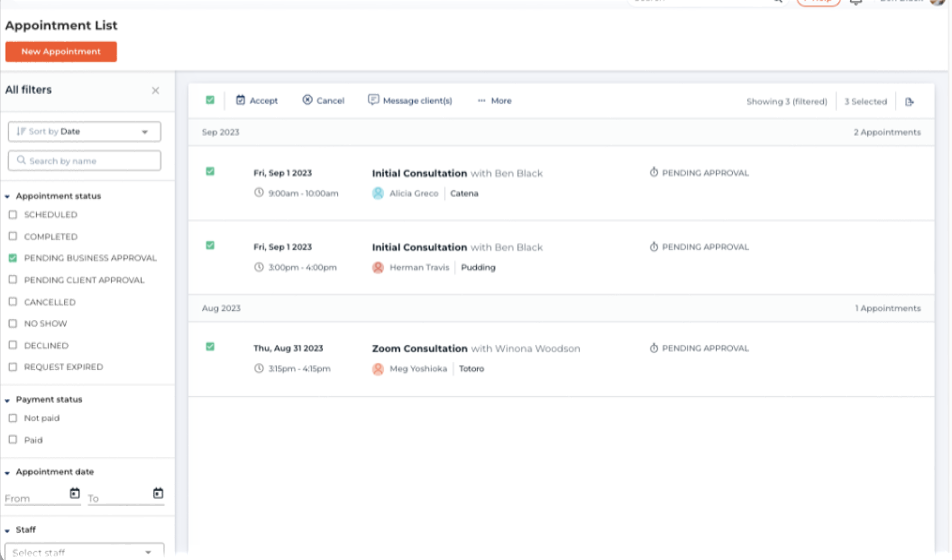Screen dimensions: 952x560
Task: Uncheck PENDING BUSINESS APPROVAL filter
Action: click(x=13, y=258)
